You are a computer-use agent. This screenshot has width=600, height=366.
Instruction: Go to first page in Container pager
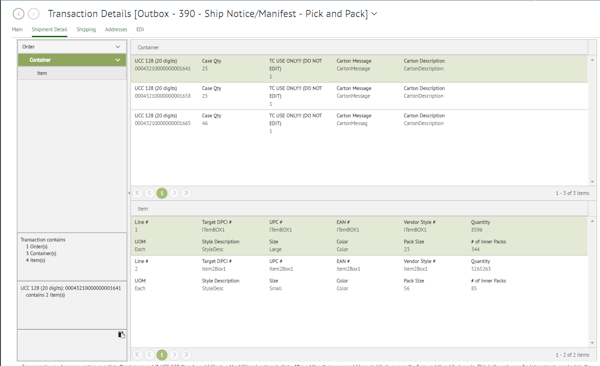137,193
